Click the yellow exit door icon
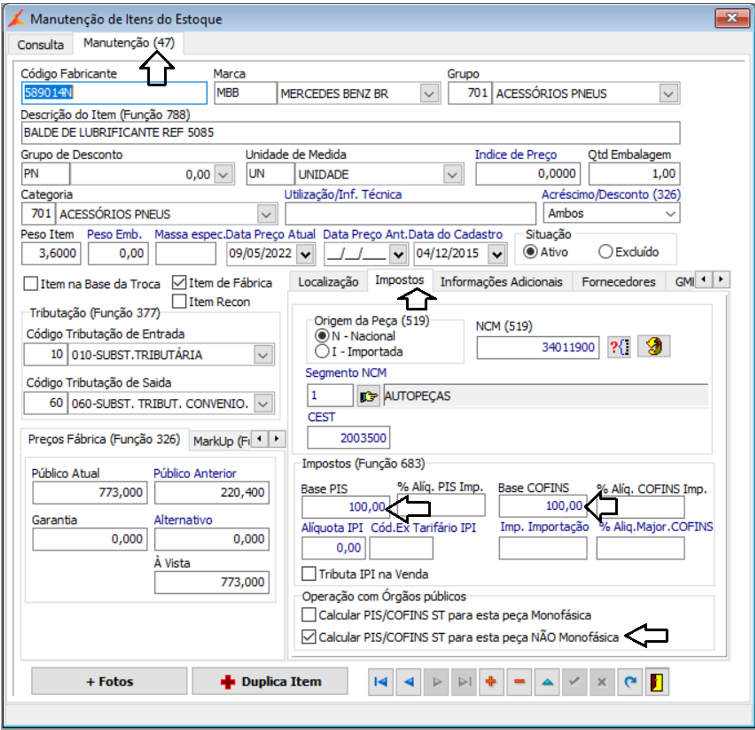The width and height of the screenshot is (755, 730). [x=658, y=682]
